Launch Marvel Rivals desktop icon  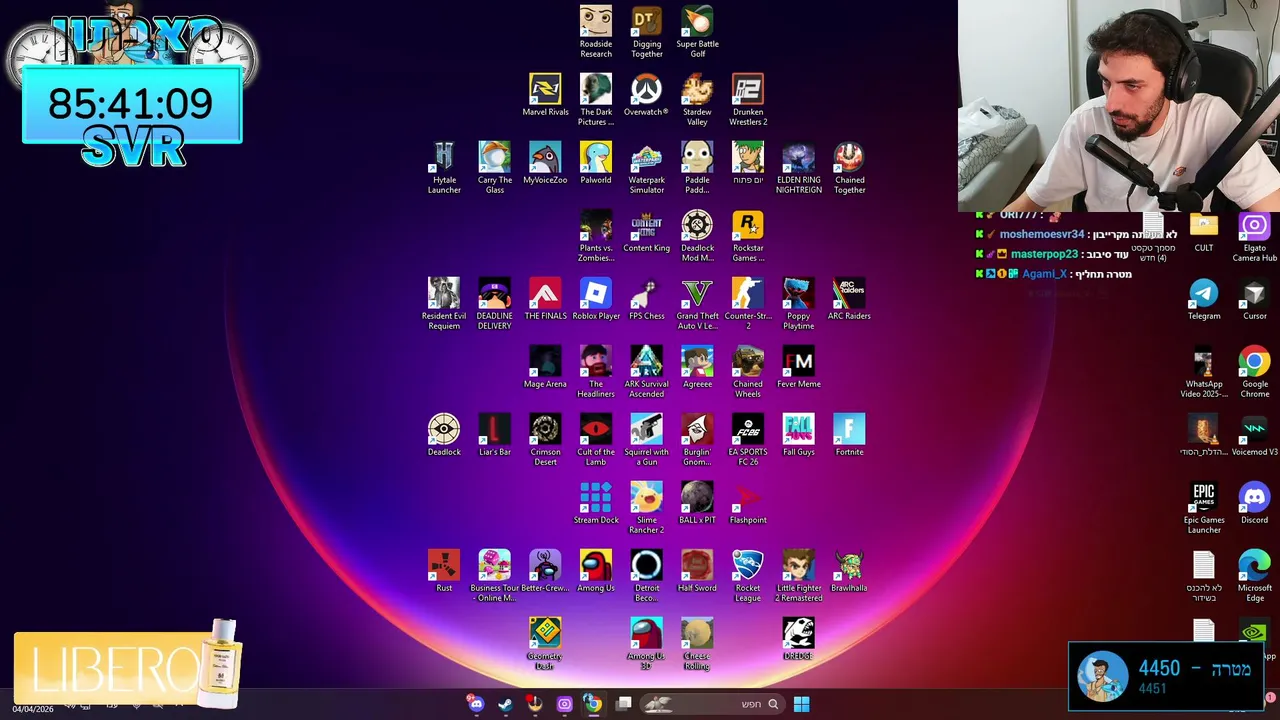pyautogui.click(x=545, y=95)
